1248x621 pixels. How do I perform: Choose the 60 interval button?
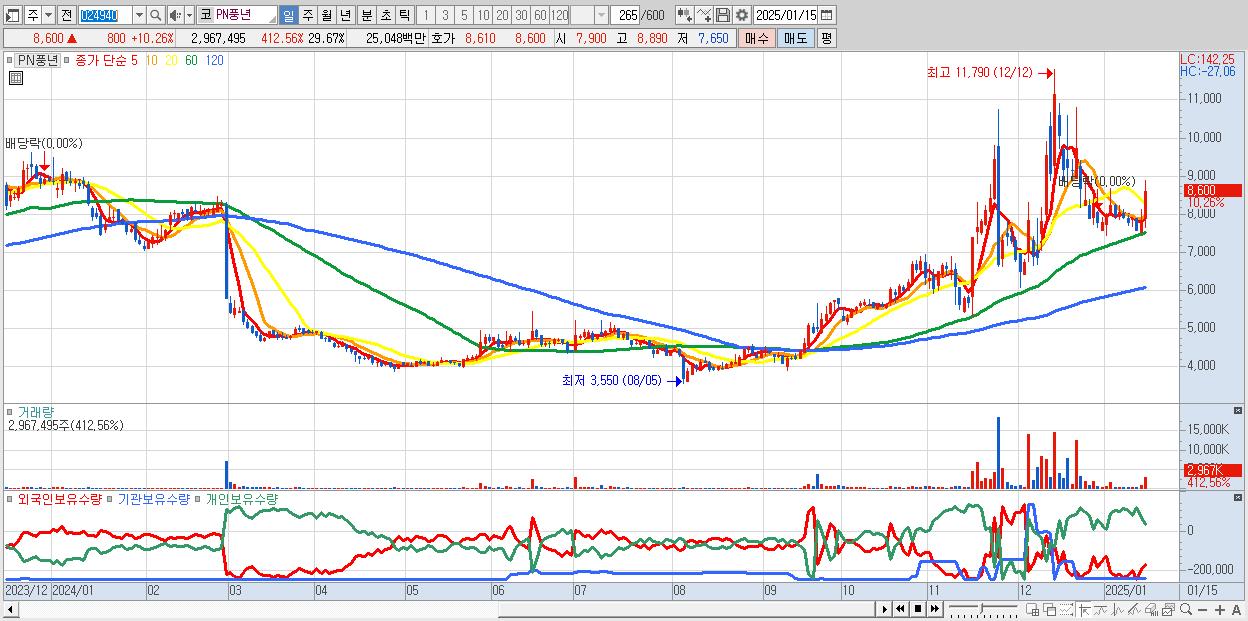click(540, 15)
